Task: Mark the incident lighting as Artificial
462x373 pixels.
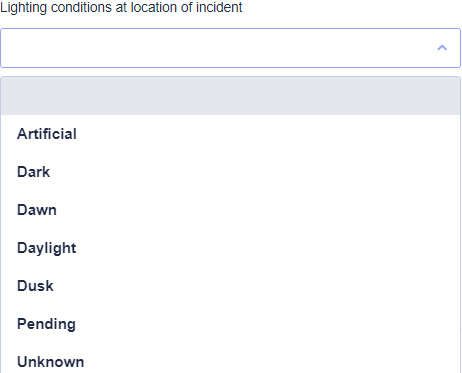Action: [231, 134]
